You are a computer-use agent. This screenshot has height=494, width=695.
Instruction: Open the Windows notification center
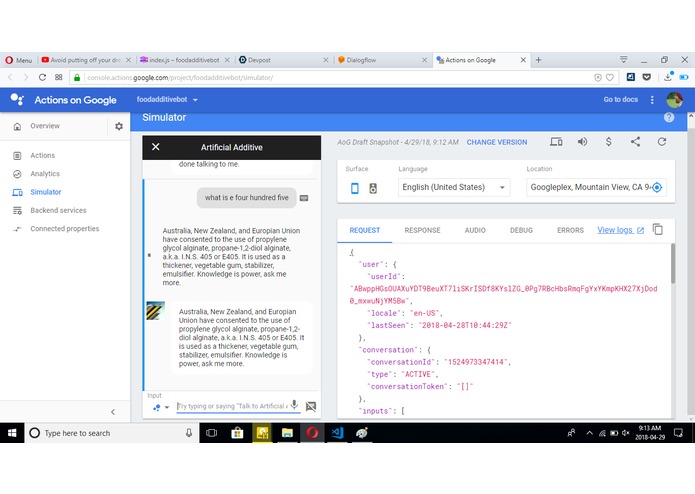(x=678, y=433)
